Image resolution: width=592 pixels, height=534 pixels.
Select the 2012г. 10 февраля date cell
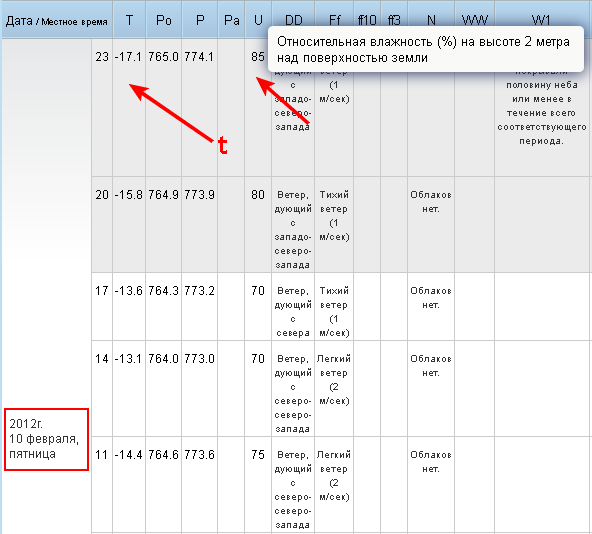(46, 439)
